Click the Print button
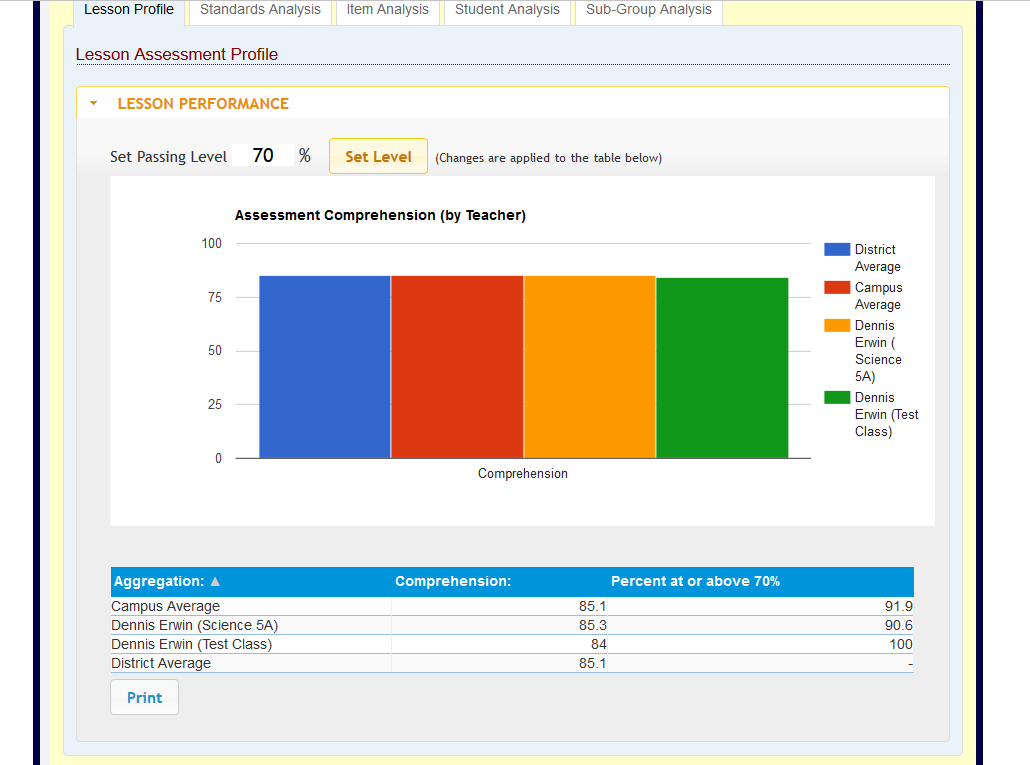Viewport: 1030px width, 765px height. tap(144, 698)
